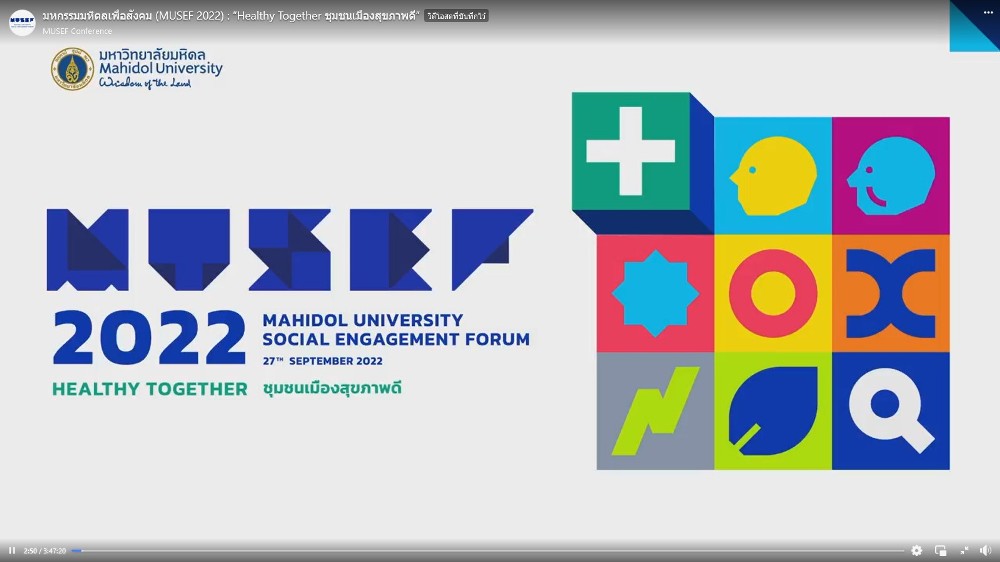Open the MUSEF Conference page link

(77, 31)
